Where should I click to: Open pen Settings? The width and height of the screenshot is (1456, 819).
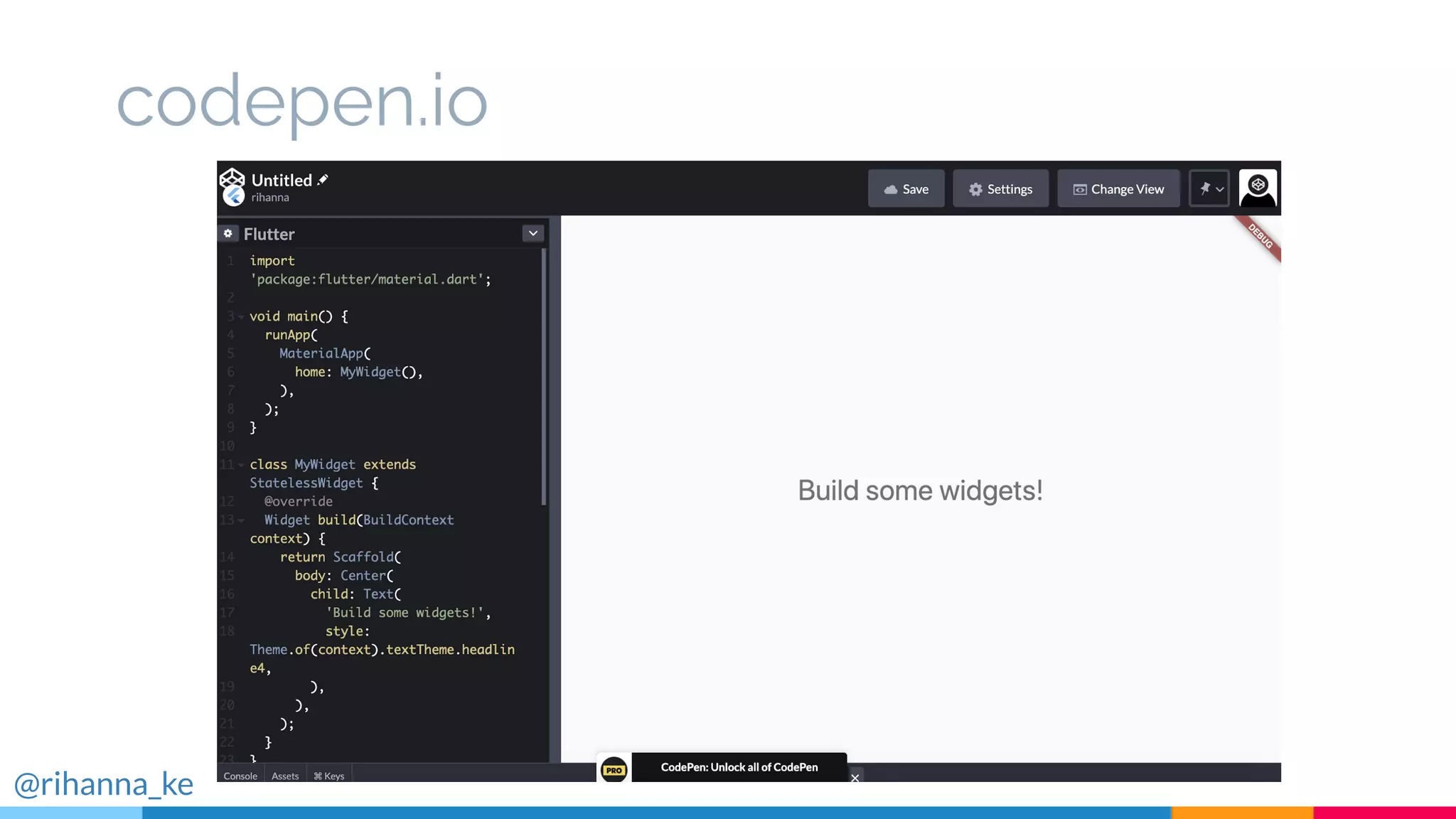coord(1000,189)
